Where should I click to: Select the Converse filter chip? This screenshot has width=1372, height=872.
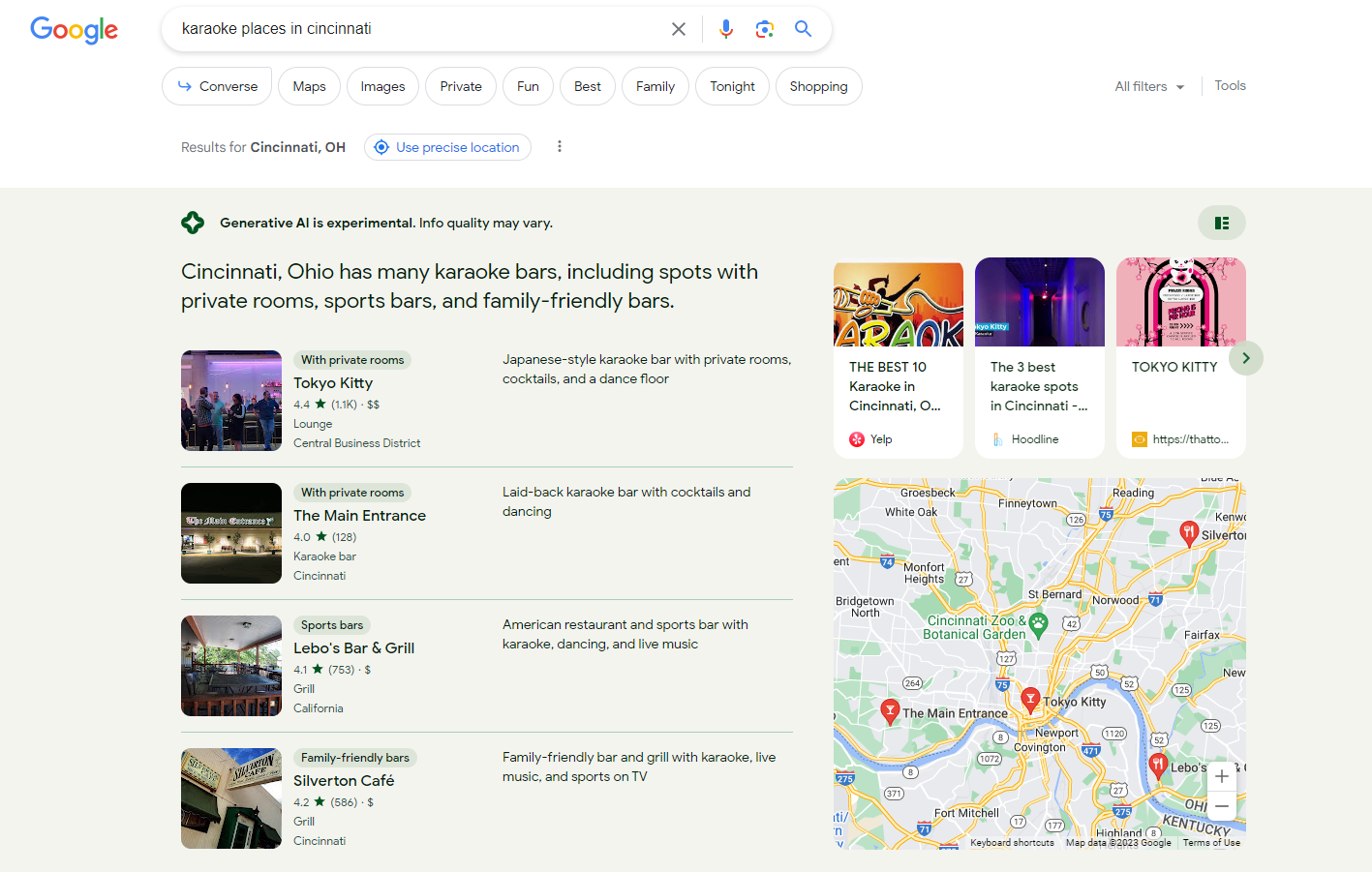click(217, 86)
